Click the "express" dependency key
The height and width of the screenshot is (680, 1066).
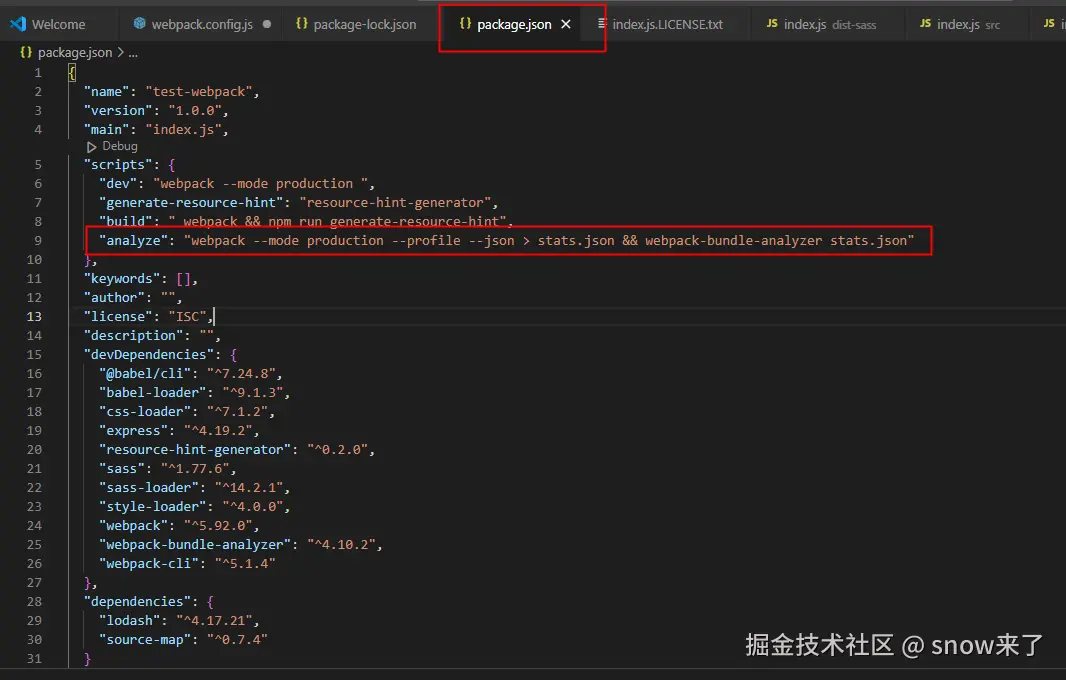pyautogui.click(x=133, y=431)
